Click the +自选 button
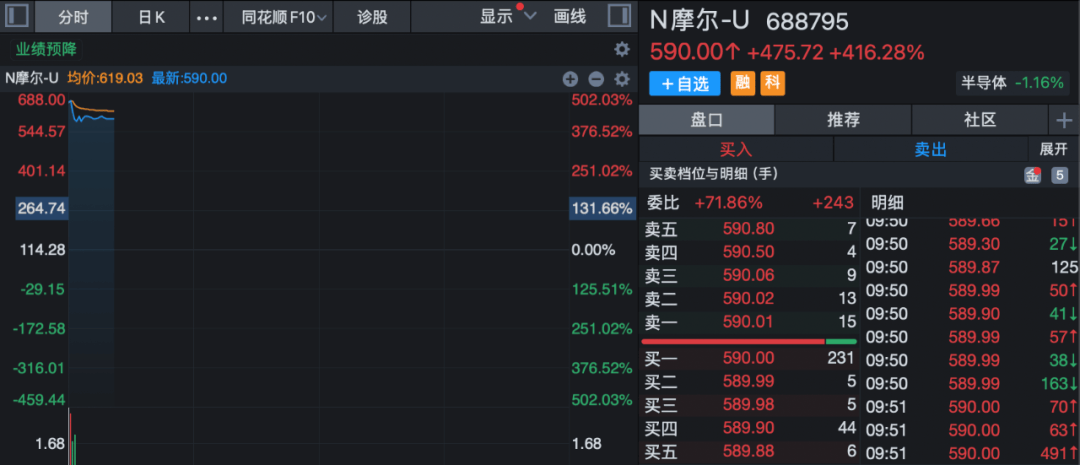The height and width of the screenshot is (465, 1080). coord(685,84)
